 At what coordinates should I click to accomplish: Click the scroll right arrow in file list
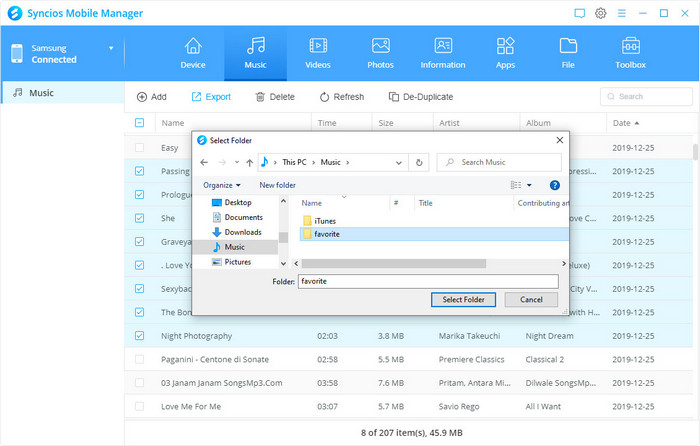[x=564, y=263]
